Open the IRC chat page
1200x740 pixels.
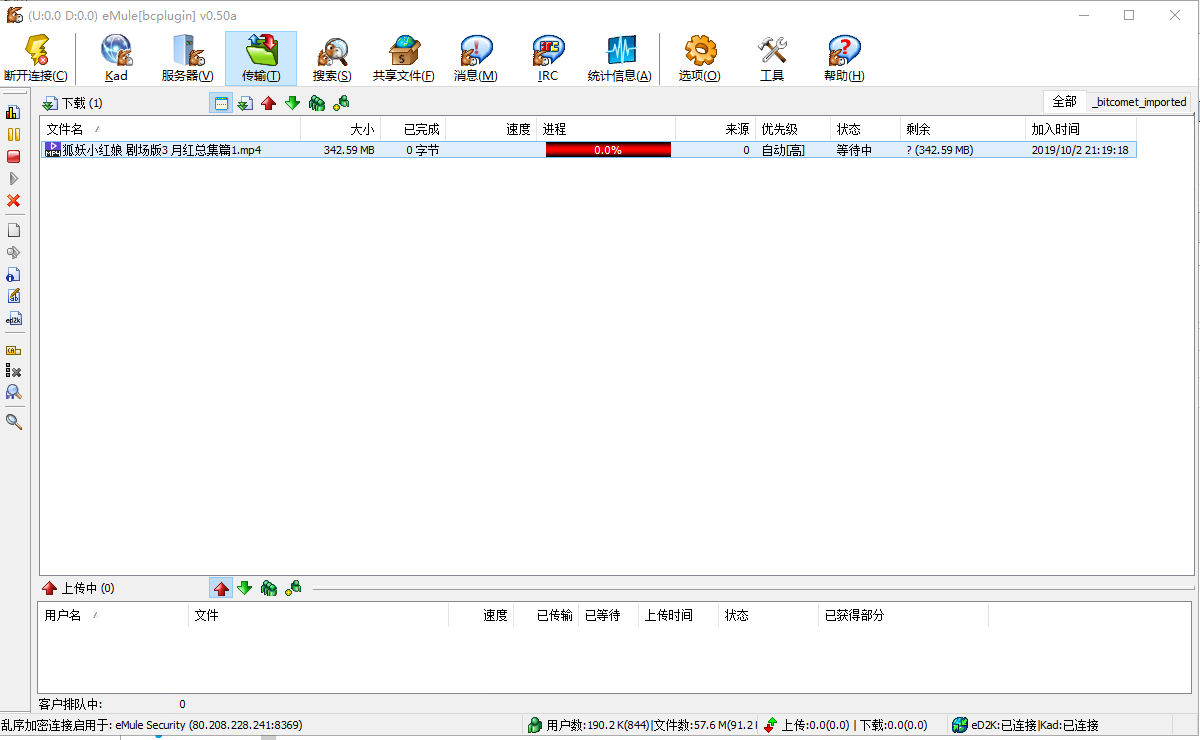(547, 58)
